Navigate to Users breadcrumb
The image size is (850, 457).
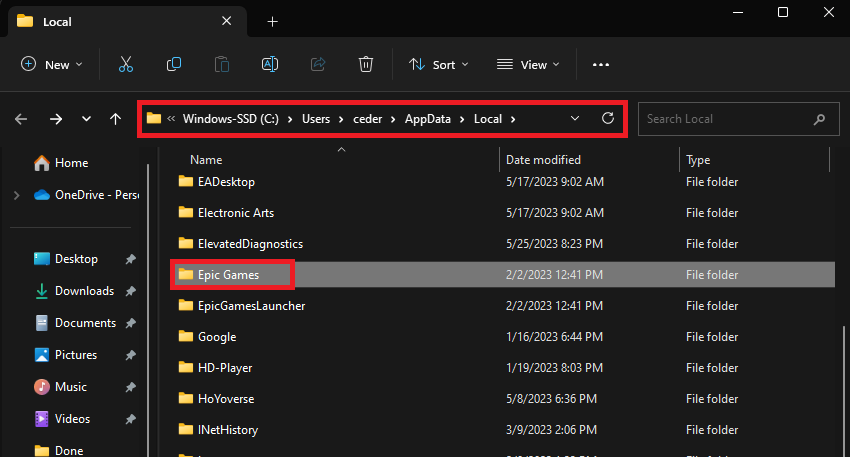pyautogui.click(x=316, y=119)
